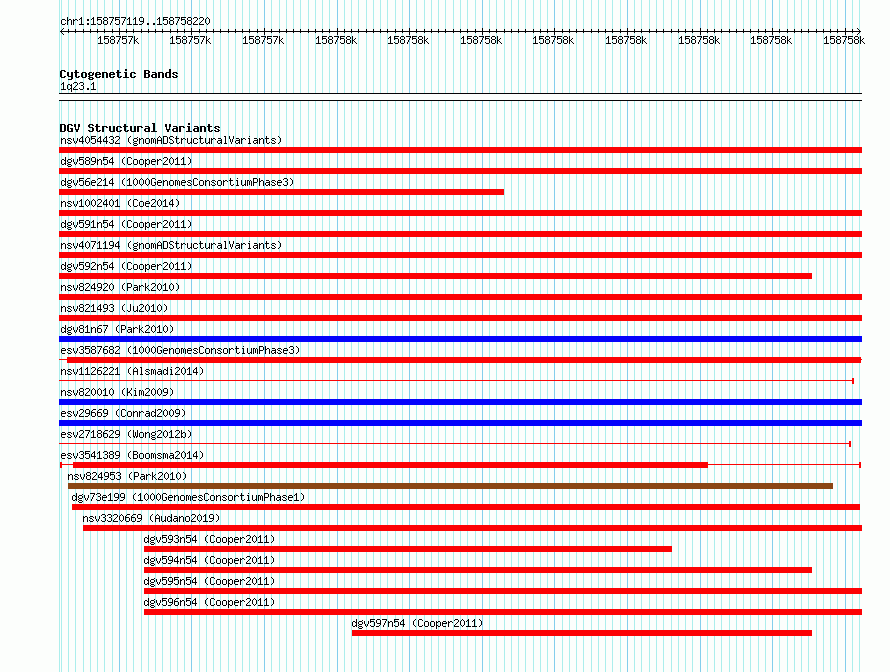Click the DGV Structural Variants track title
Screen dimensions: 890x672
[x=140, y=128]
